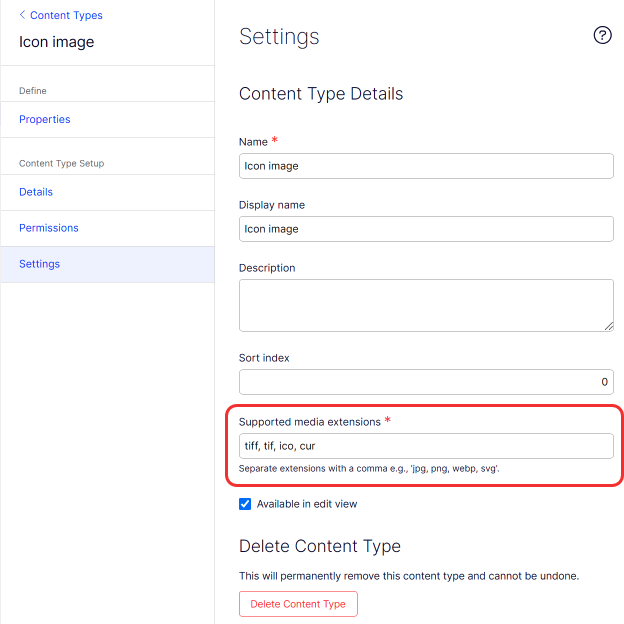
Task: Click the 'Icon image' sidebar heading
Action: [57, 42]
